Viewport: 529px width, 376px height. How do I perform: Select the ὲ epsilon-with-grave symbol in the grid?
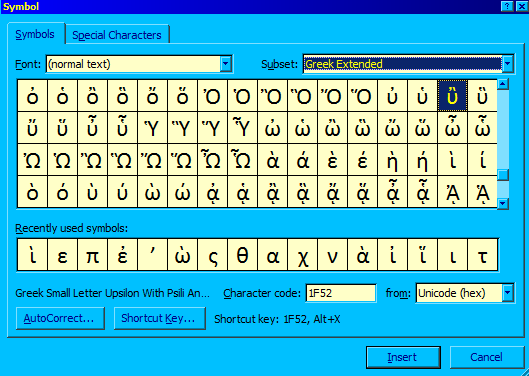[x=333, y=160]
